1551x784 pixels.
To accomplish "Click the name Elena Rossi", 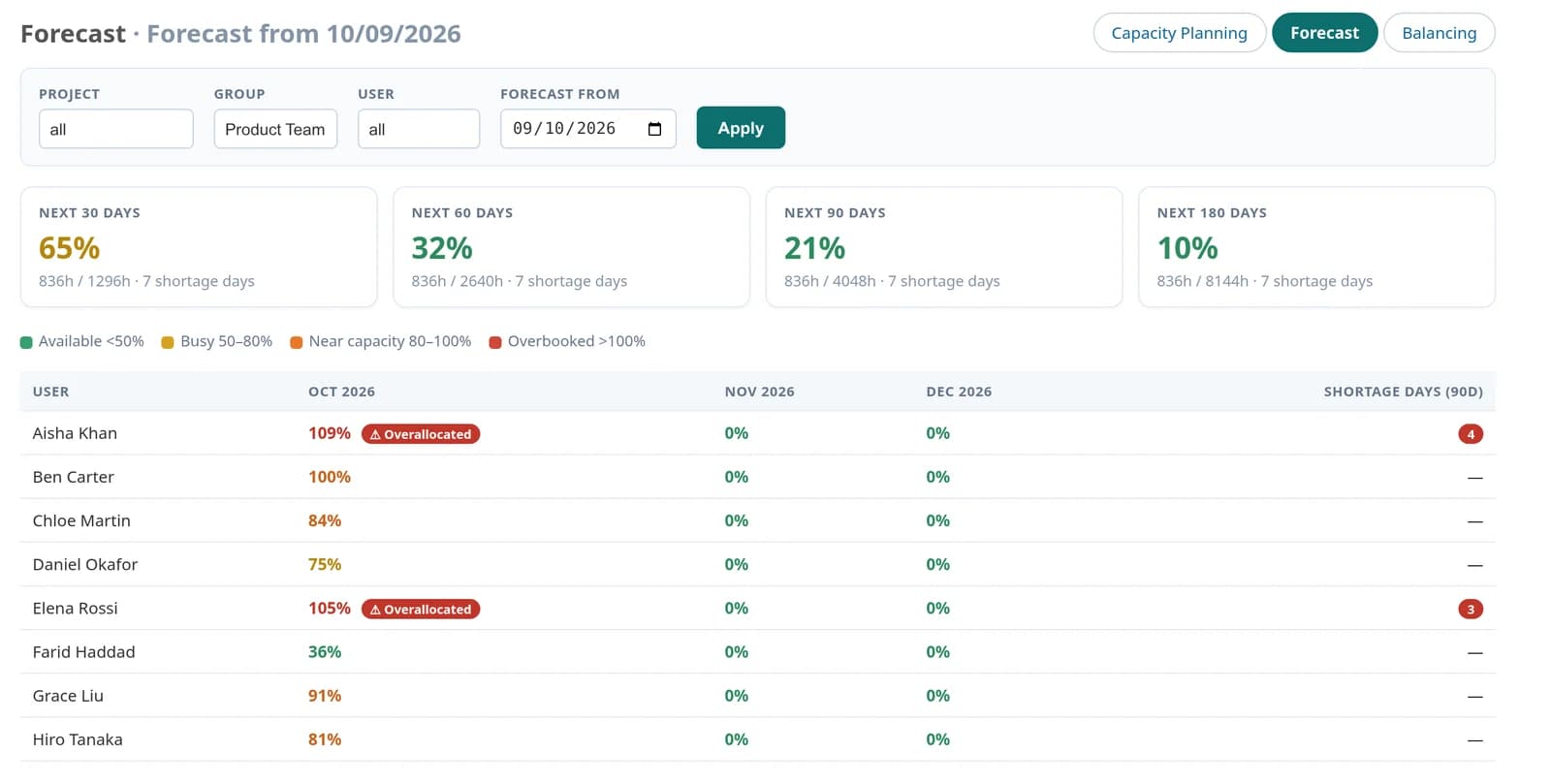I will [75, 609].
